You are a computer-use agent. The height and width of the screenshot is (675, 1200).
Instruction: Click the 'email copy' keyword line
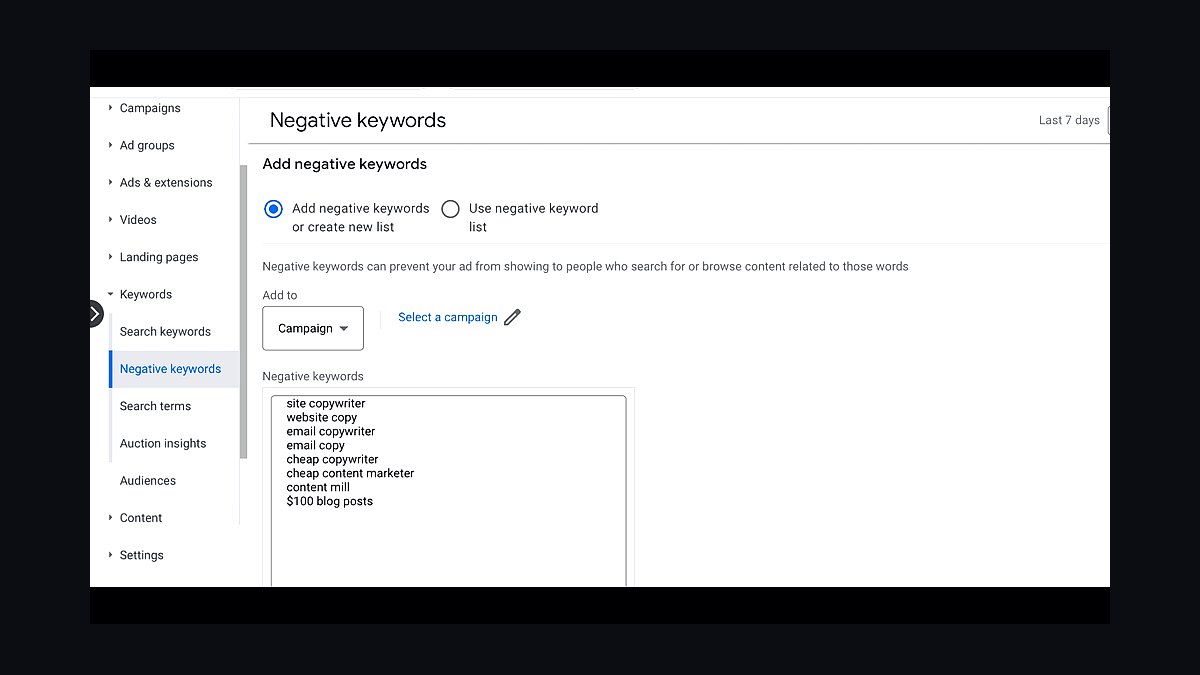[x=316, y=446]
